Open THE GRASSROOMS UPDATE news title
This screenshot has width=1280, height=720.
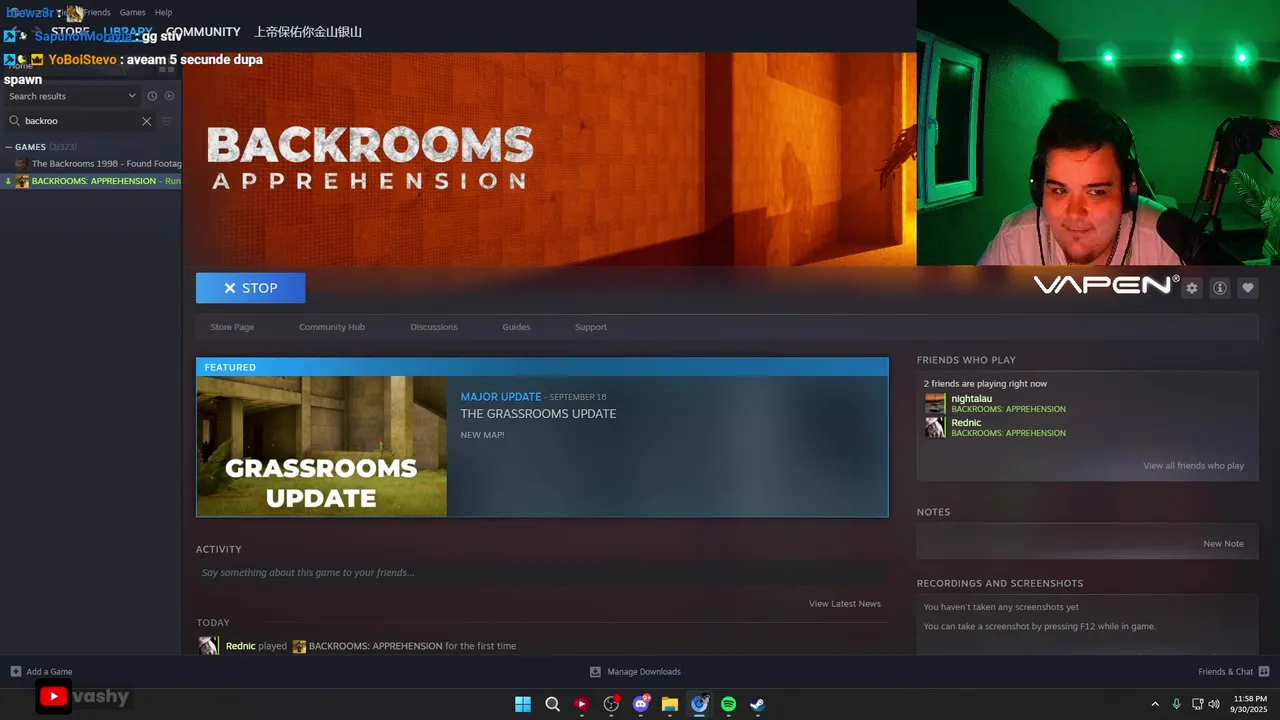click(x=538, y=414)
